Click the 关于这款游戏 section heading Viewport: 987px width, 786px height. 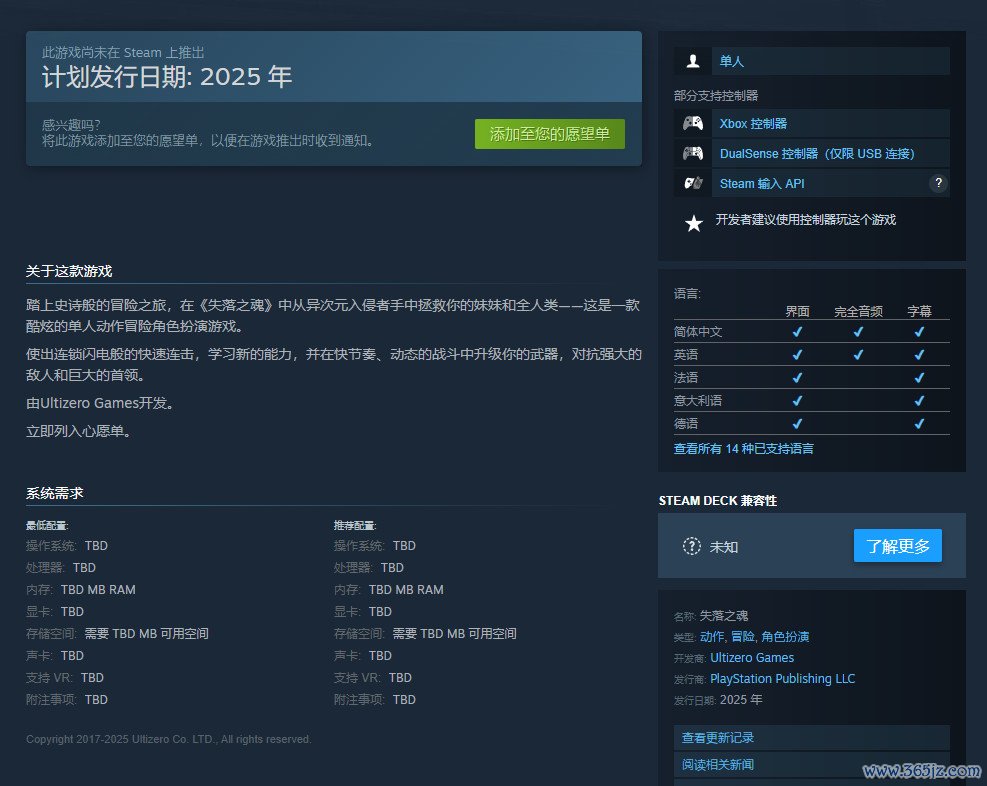pyautogui.click(x=69, y=271)
